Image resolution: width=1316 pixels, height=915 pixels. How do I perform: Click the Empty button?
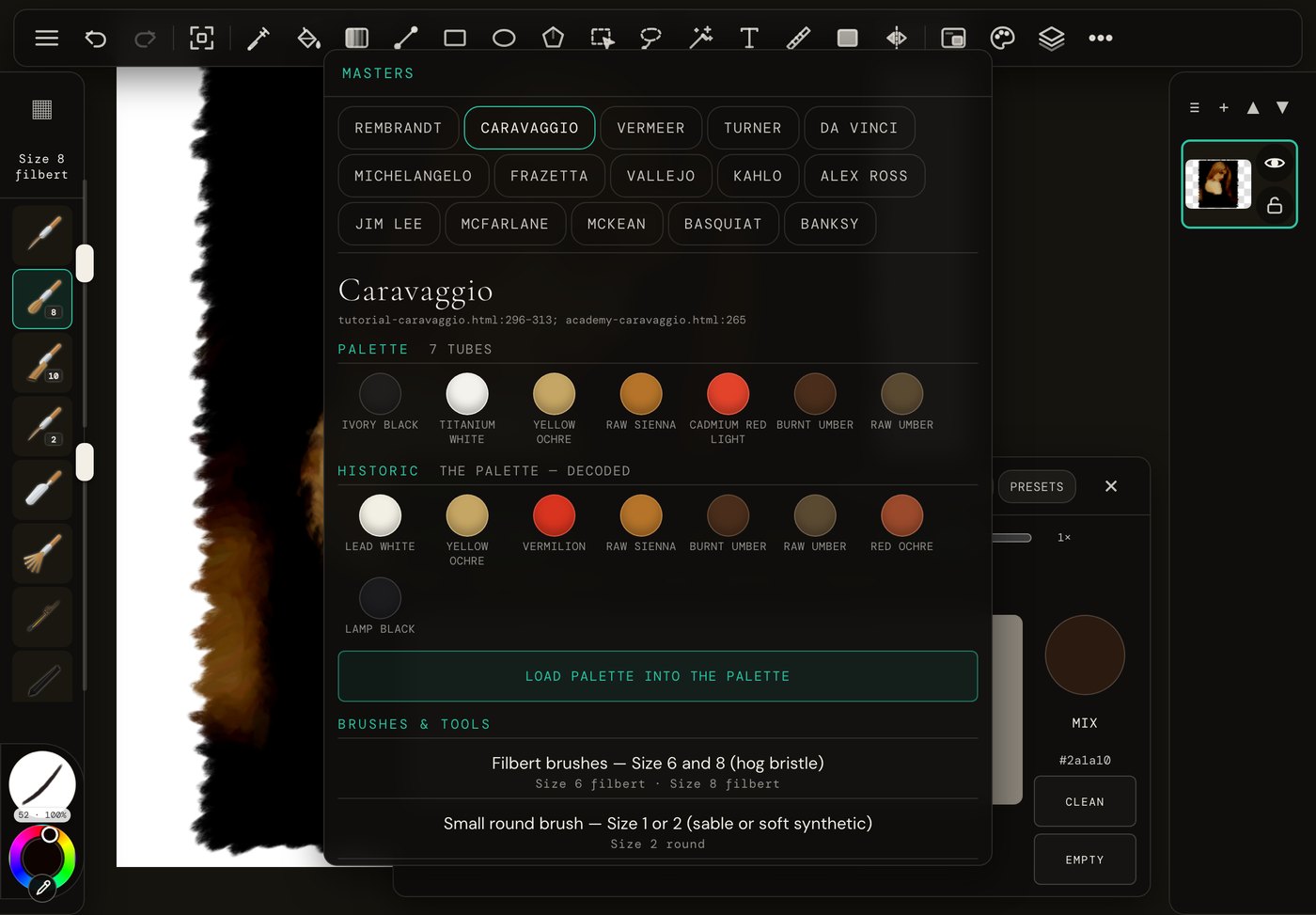pos(1084,860)
